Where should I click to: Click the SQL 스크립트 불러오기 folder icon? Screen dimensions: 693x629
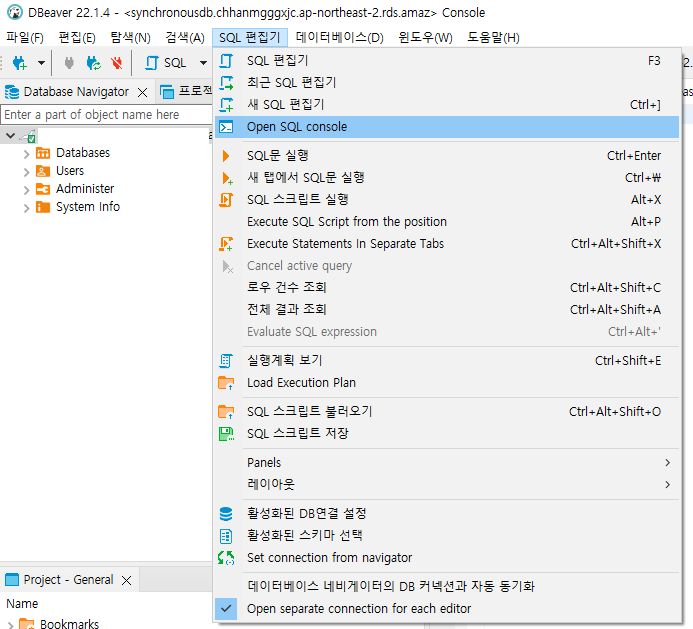coord(226,412)
